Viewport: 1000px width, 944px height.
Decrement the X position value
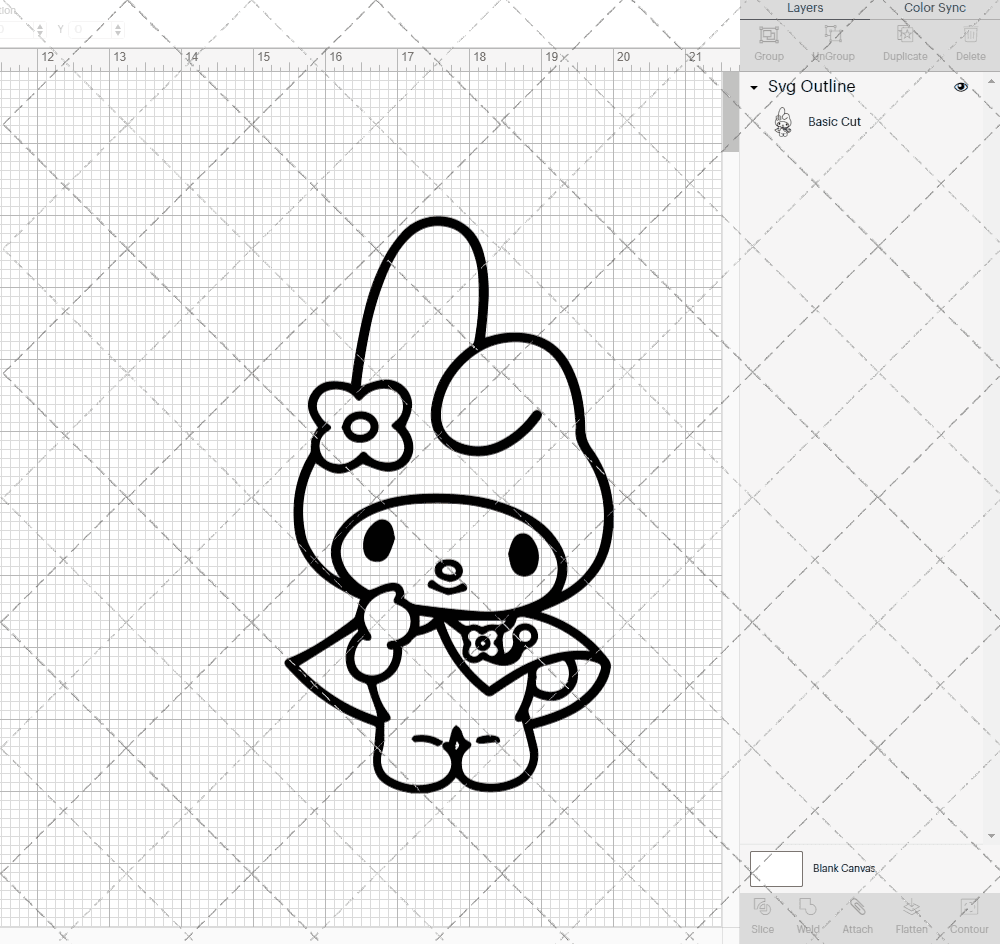click(x=40, y=33)
